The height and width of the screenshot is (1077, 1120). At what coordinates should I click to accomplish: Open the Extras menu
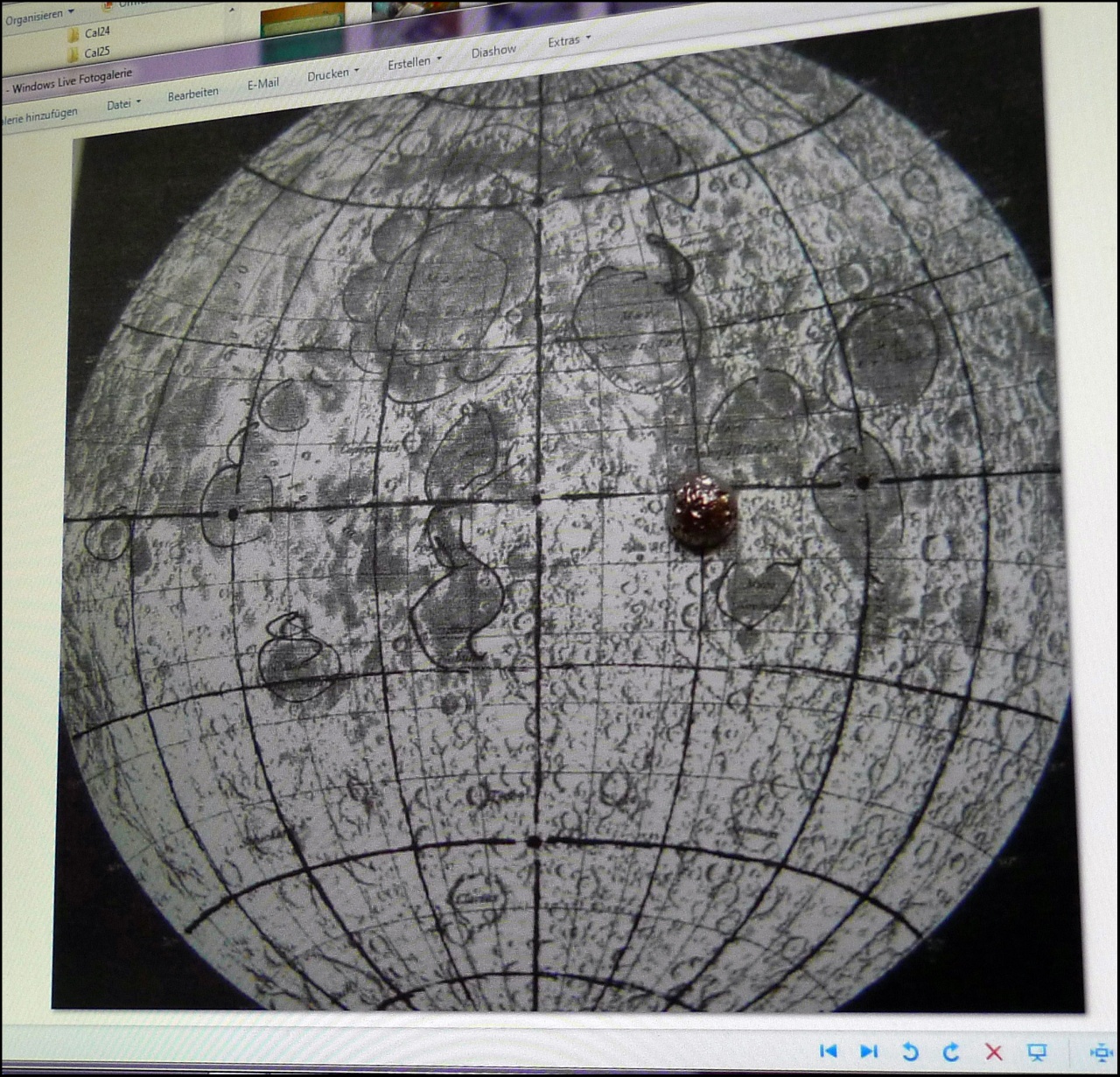coord(569,40)
